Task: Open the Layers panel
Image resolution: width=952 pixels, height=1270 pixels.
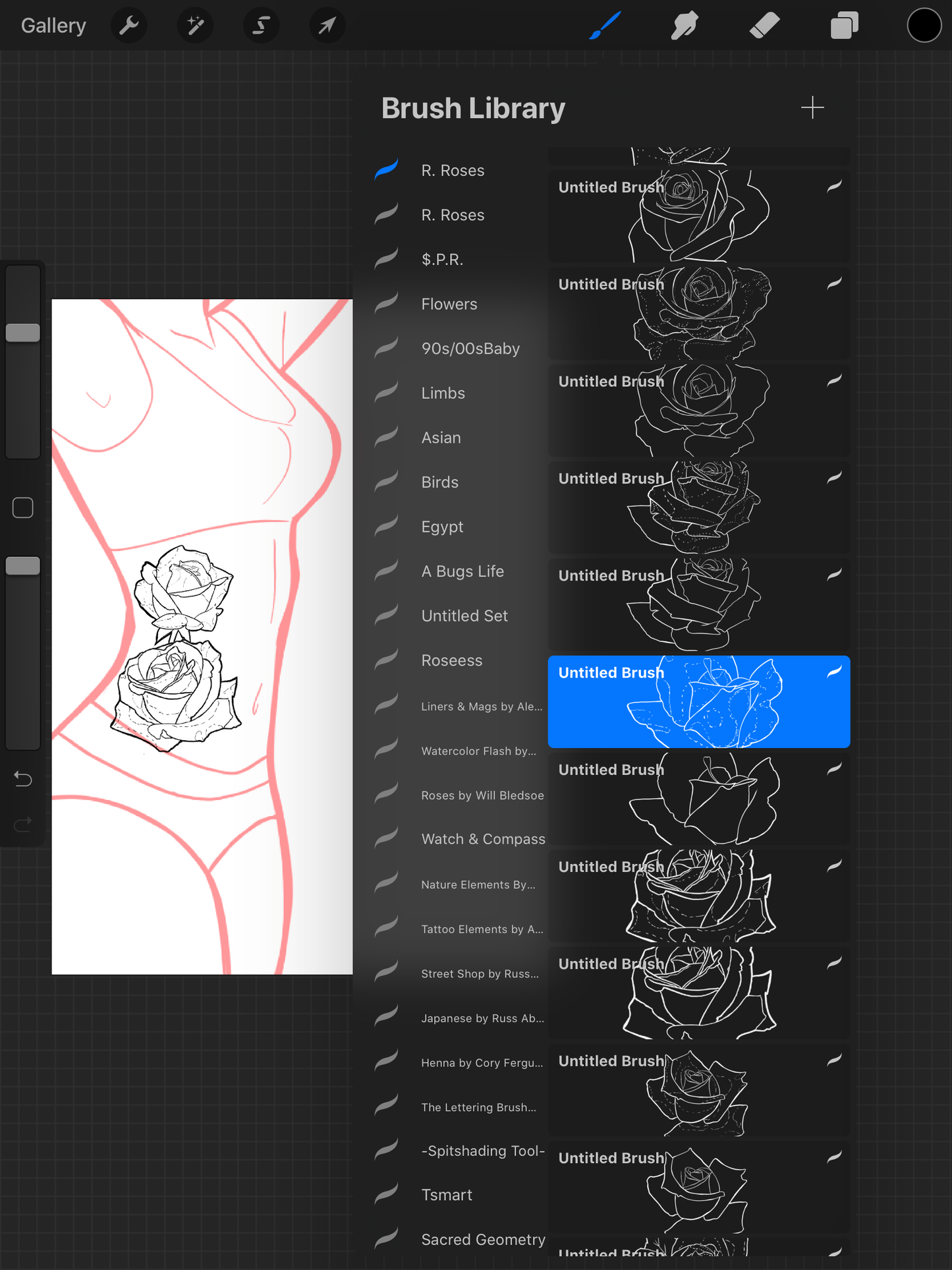Action: (844, 26)
